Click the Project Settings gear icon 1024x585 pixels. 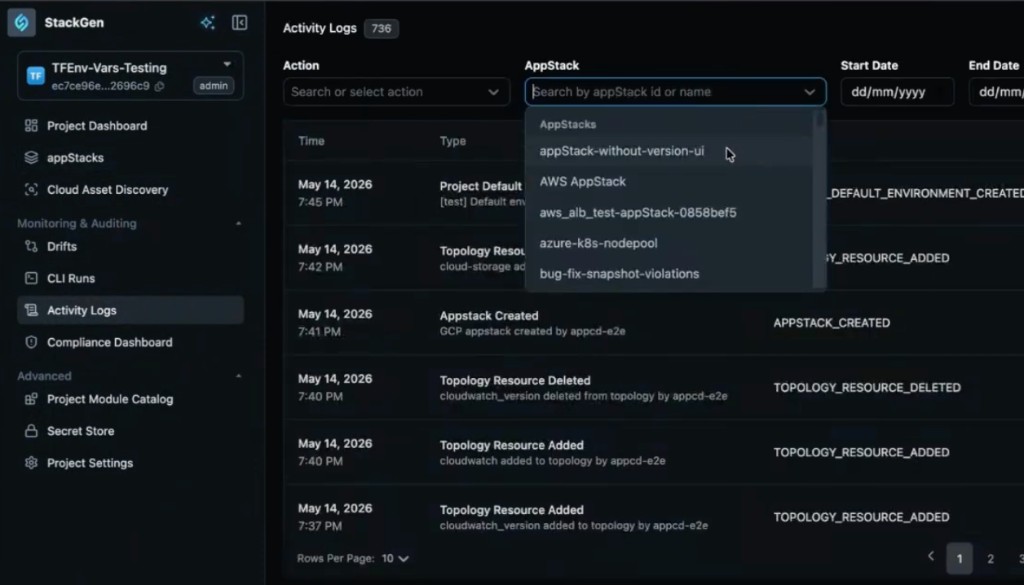pyautogui.click(x=31, y=463)
